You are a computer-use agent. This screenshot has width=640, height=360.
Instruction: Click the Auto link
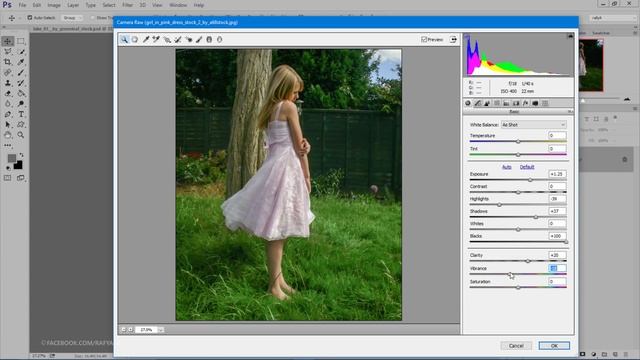pos(507,167)
